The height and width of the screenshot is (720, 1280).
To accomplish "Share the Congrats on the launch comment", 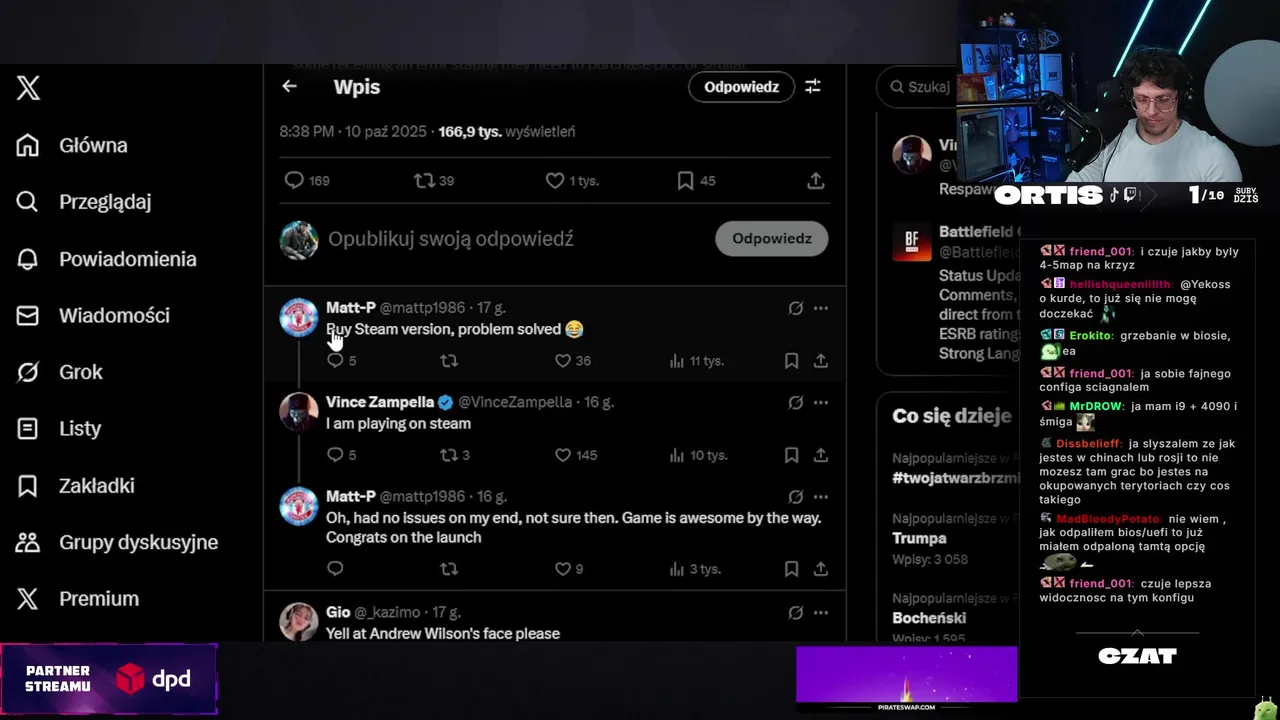I will pos(821,569).
